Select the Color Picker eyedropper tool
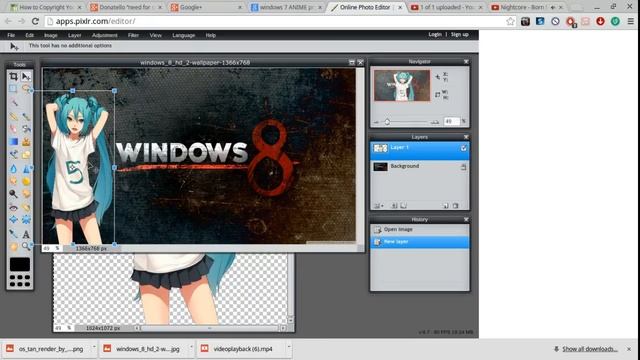 click(13, 234)
